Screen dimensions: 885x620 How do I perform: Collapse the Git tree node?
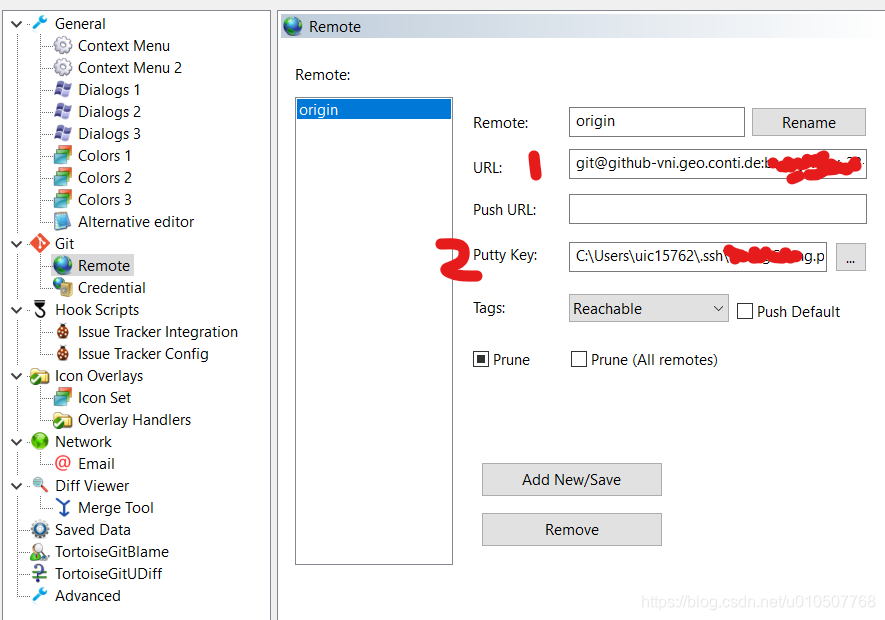click(x=16, y=244)
